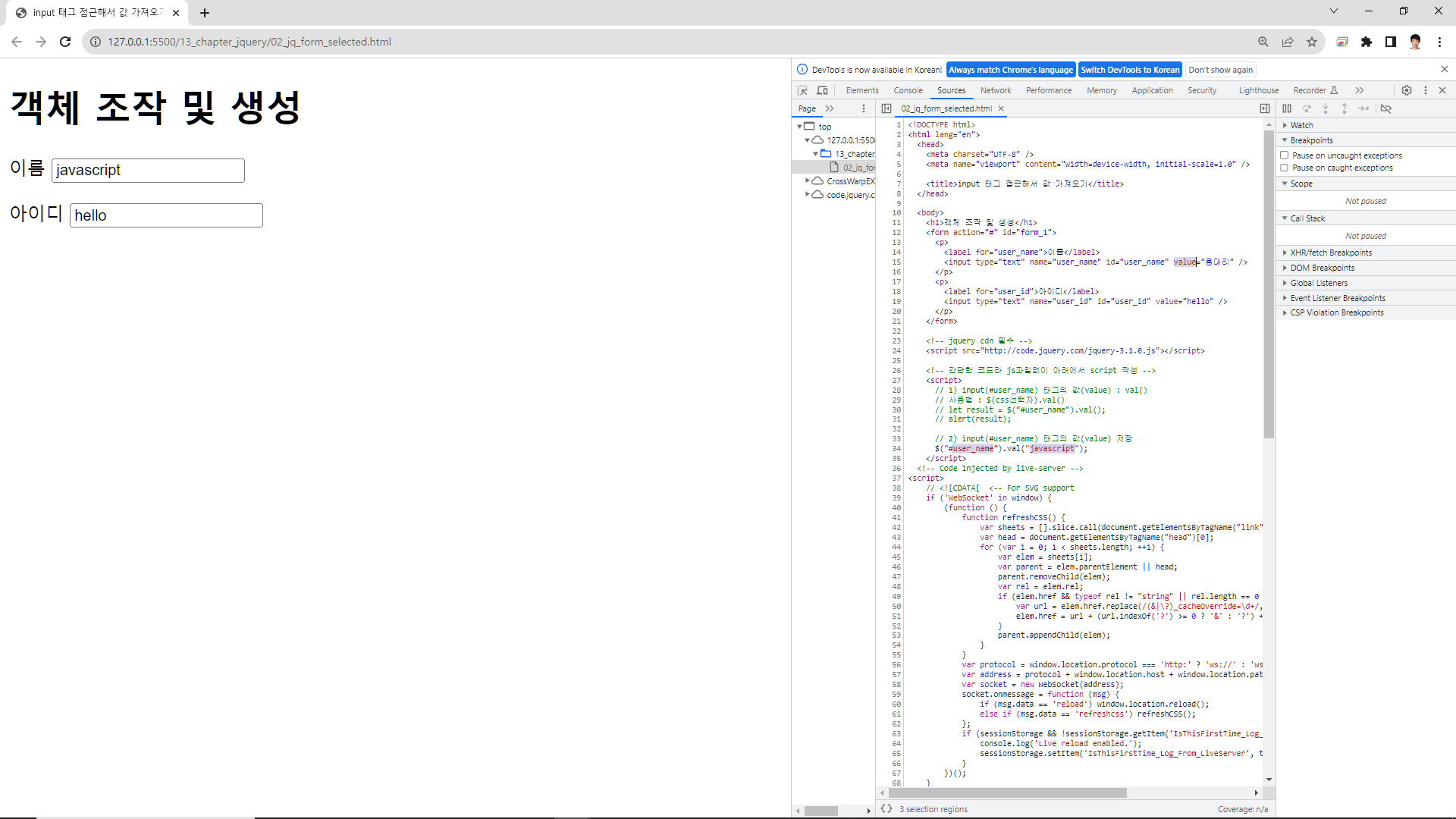Enable Pause on uncaught exceptions checkbox

1285,155
